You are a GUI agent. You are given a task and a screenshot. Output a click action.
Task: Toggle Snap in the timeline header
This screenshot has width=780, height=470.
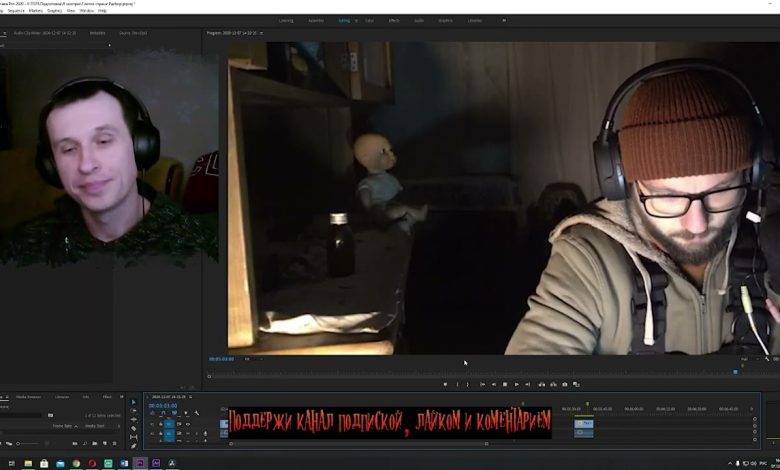click(x=162, y=412)
